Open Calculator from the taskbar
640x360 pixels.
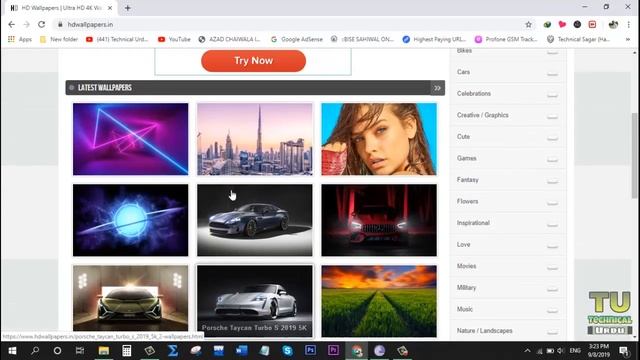coord(127,351)
